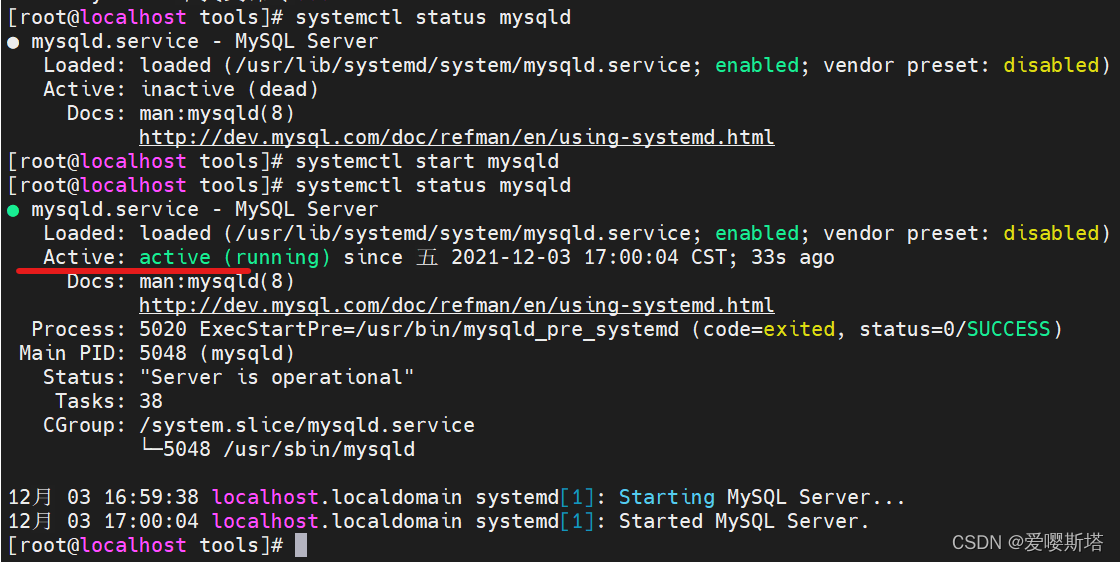Screen dimensions: 1120x562
Task: Click the "5048 /usr/sbin/mysqld" process entry
Action: pyautogui.click(x=289, y=449)
